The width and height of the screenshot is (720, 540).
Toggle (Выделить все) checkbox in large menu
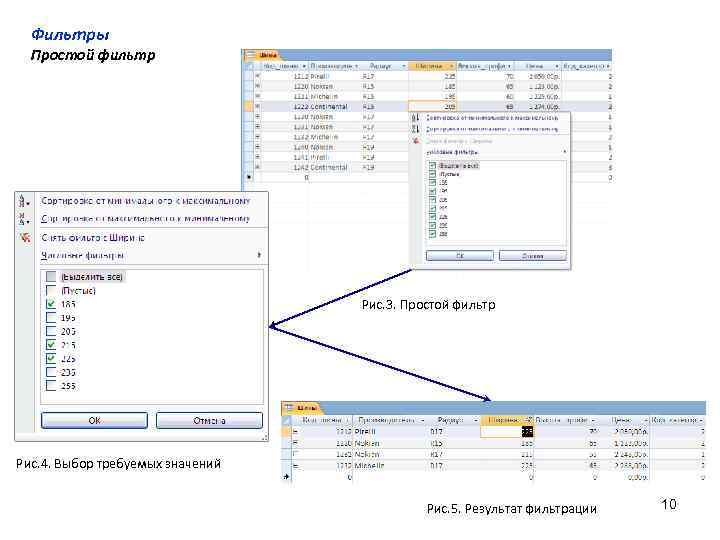coord(51,276)
